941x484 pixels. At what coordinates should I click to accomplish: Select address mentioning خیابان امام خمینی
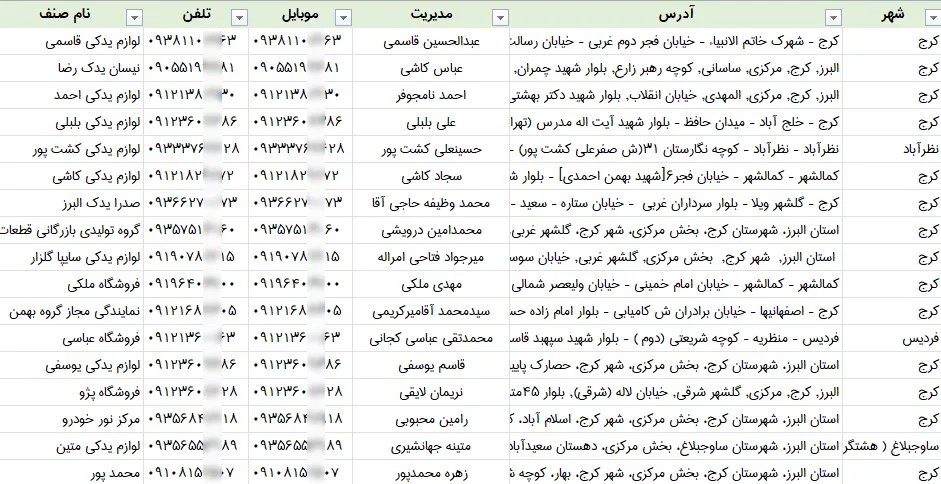point(676,285)
